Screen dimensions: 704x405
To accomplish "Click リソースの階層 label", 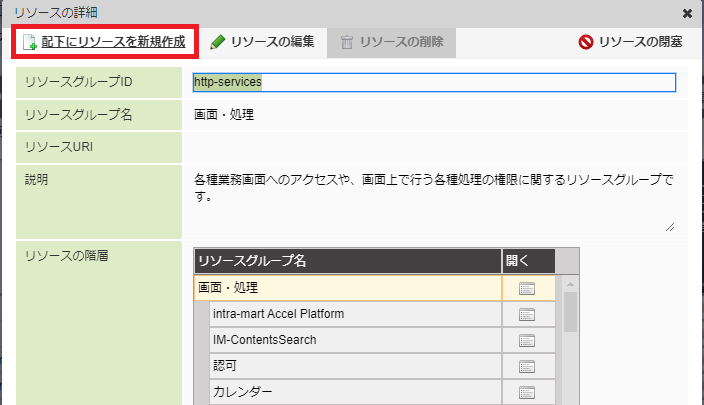I will [x=66, y=256].
